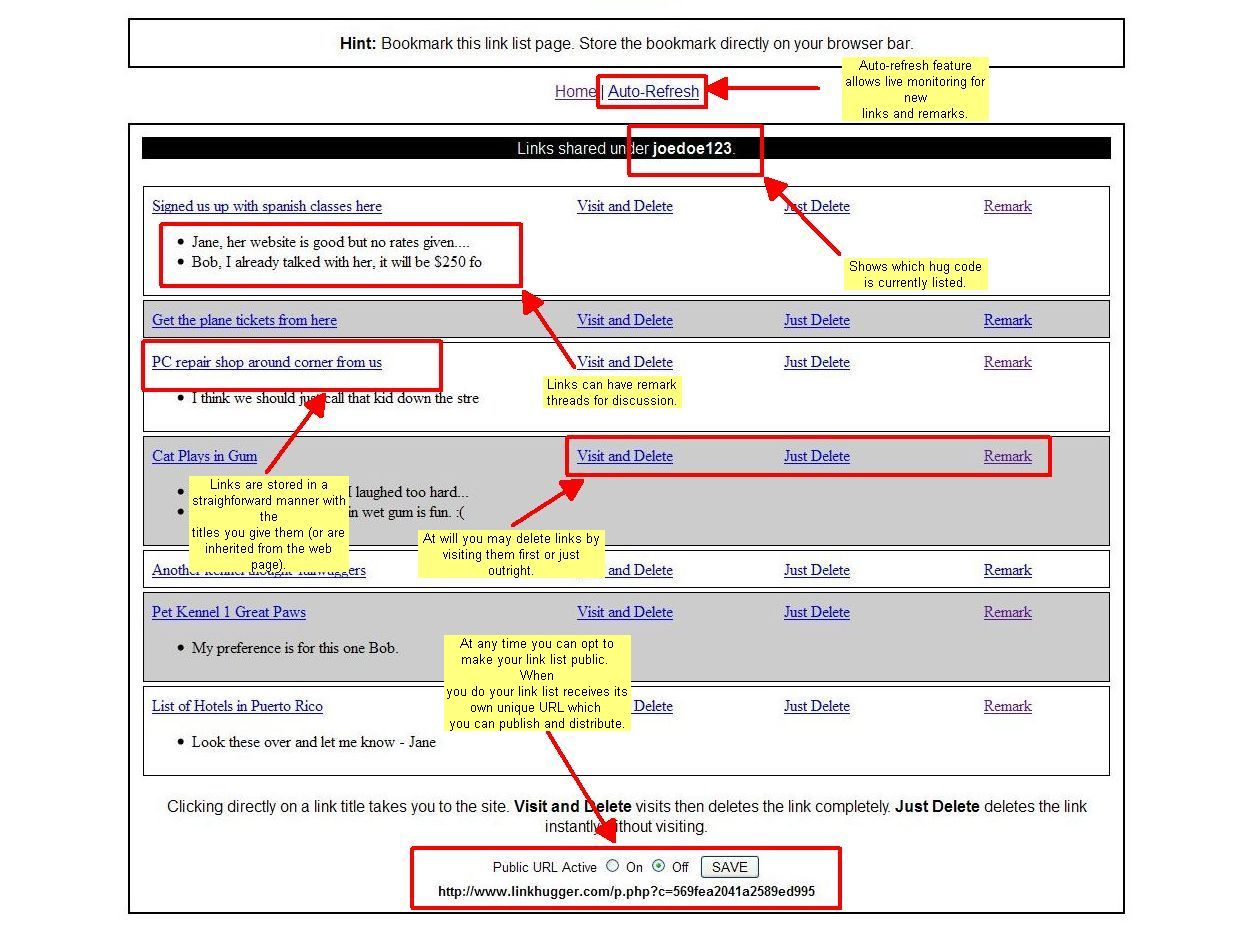Viewport: 1250px width, 927px height.
Task: Select the Public URL Active 'Off' radio
Action: (658, 866)
